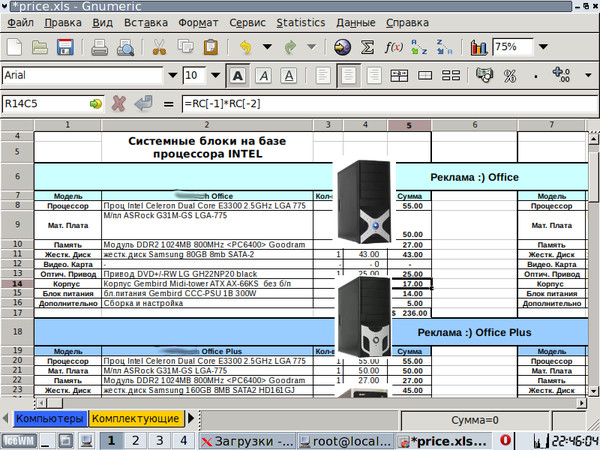This screenshot has height=450, width=600.
Task: Cut selection with scissors icon
Action: tap(159, 47)
